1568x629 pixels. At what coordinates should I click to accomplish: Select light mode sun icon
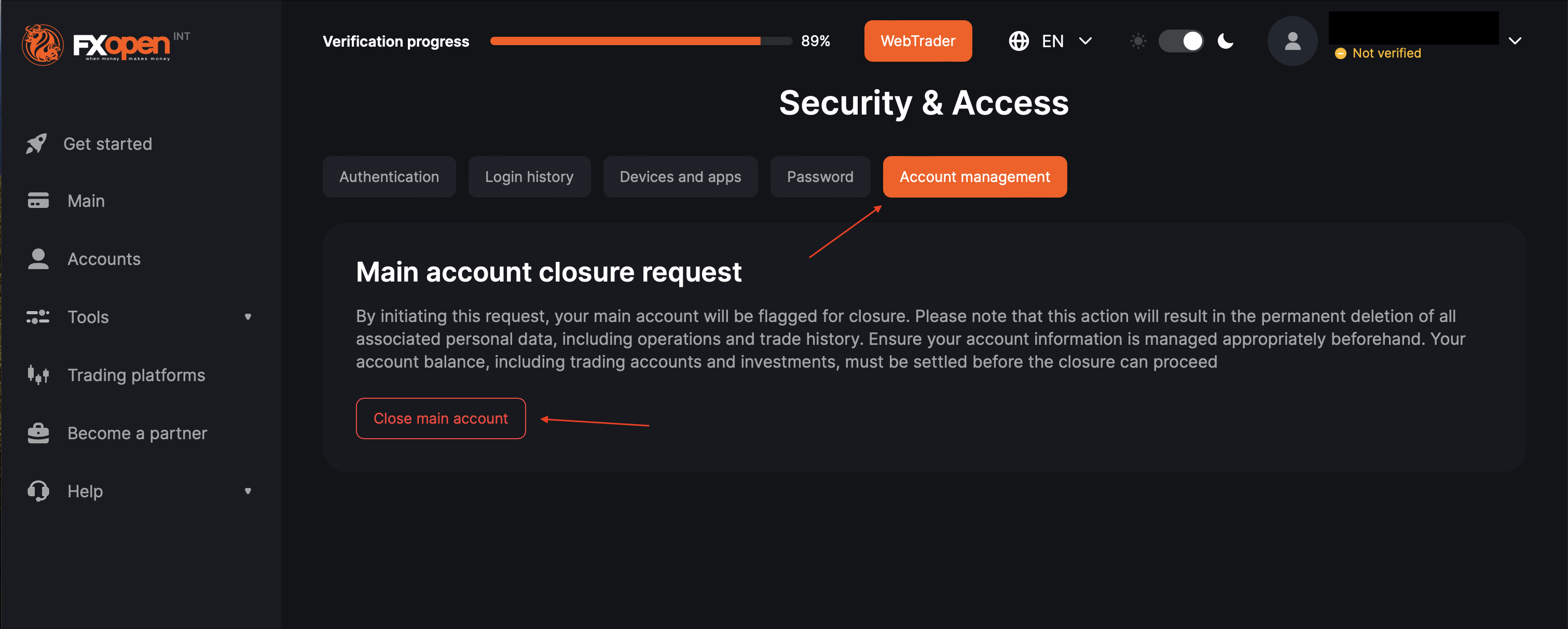click(1138, 41)
